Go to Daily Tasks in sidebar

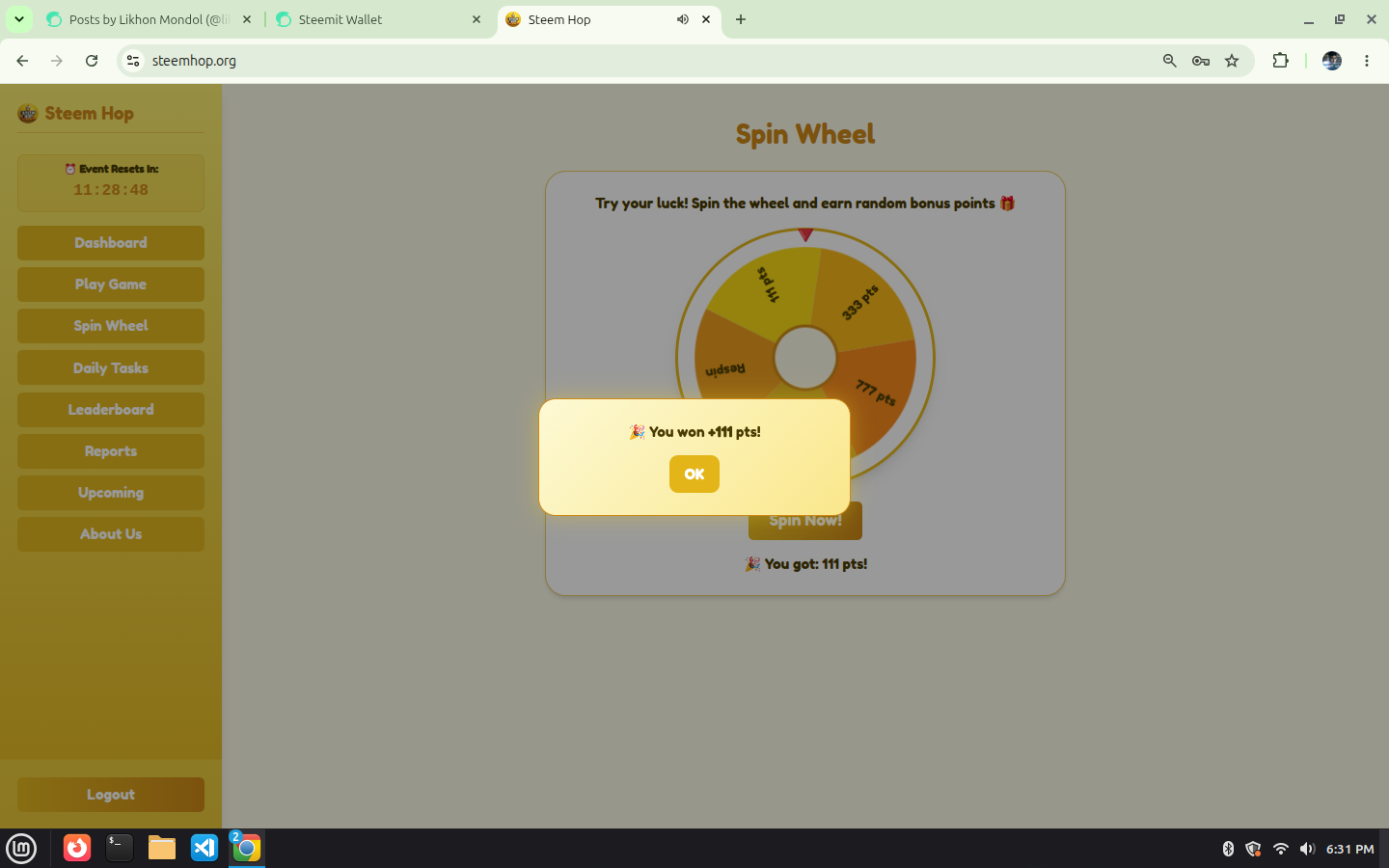tap(111, 368)
